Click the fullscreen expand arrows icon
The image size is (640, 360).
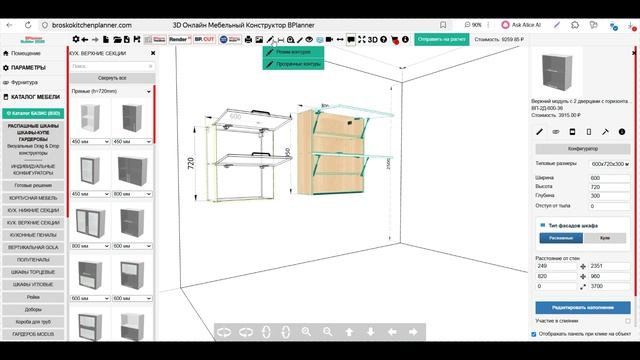(x=362, y=40)
